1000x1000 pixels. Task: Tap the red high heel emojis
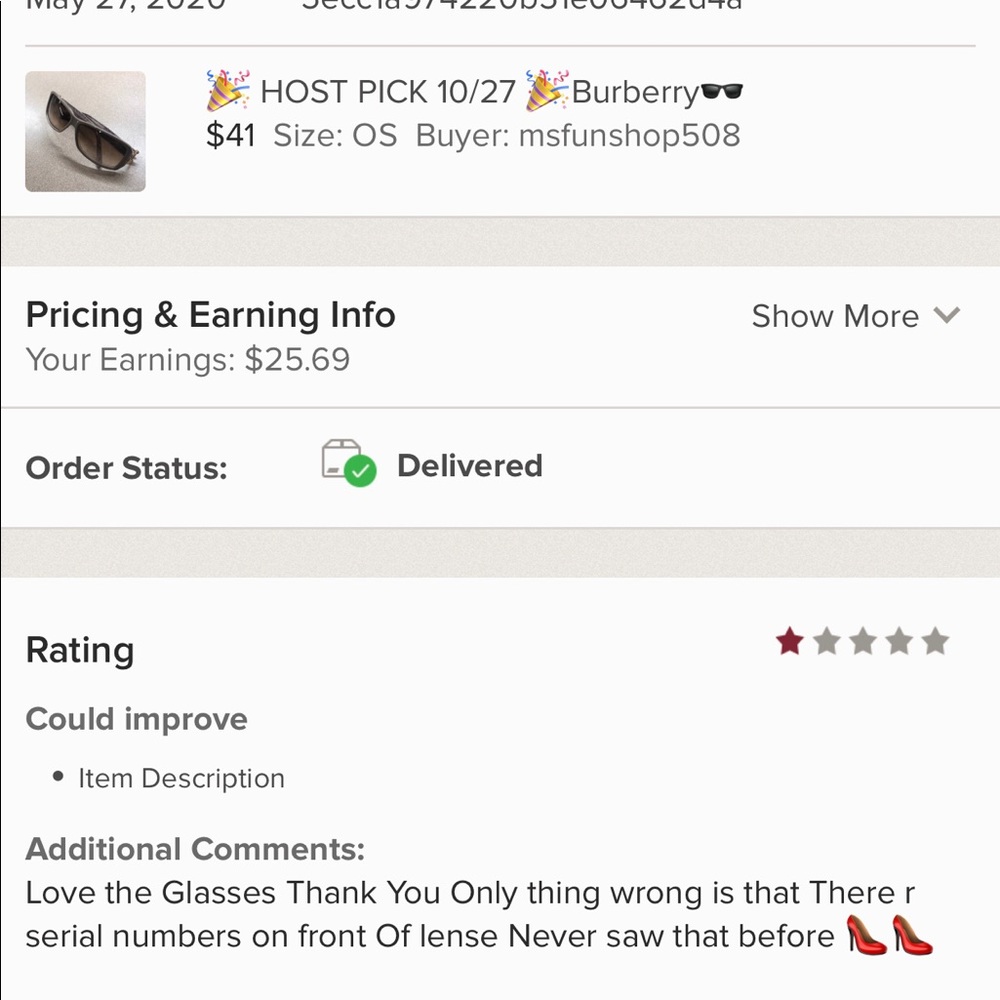(889, 934)
